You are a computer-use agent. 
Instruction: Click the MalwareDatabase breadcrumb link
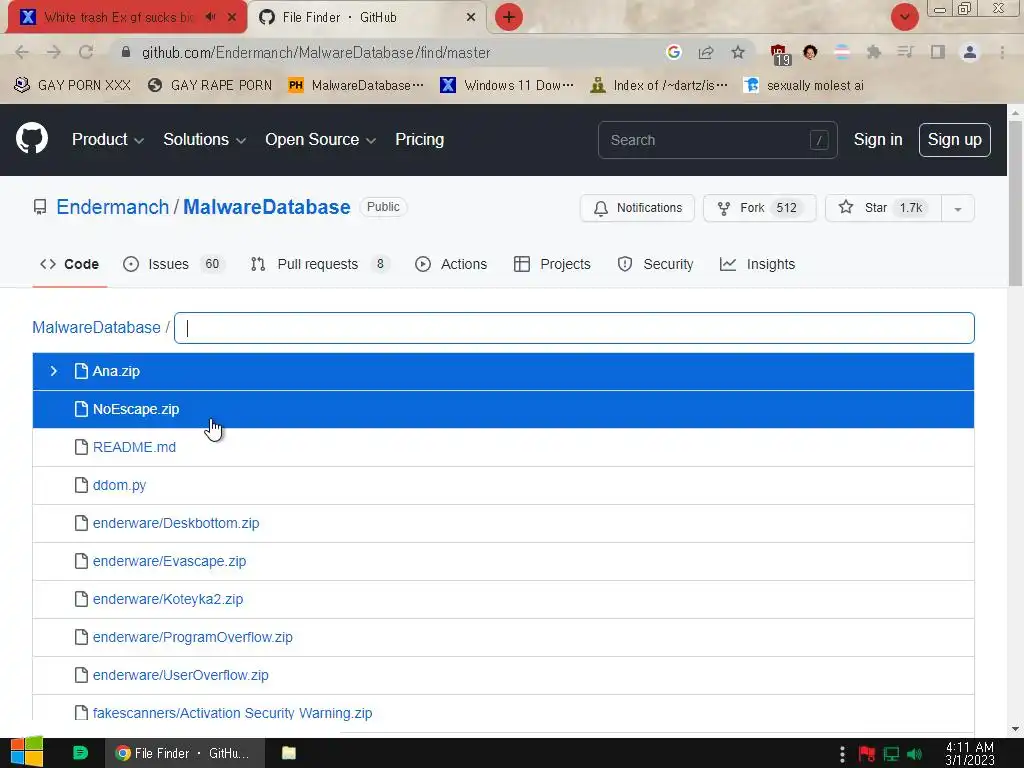[96, 327]
